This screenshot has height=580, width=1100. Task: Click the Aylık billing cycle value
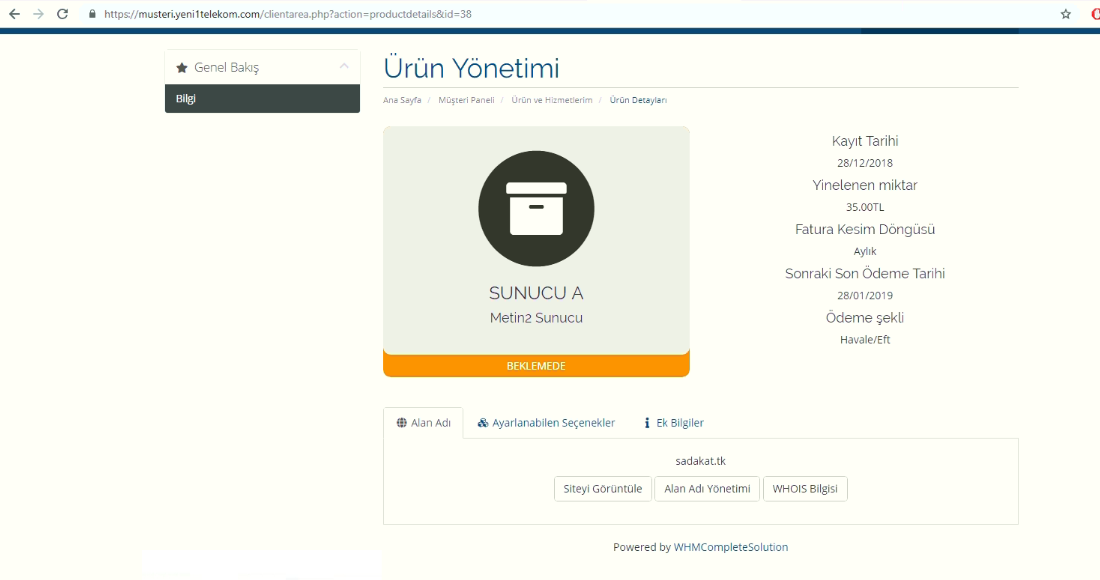[x=864, y=251]
